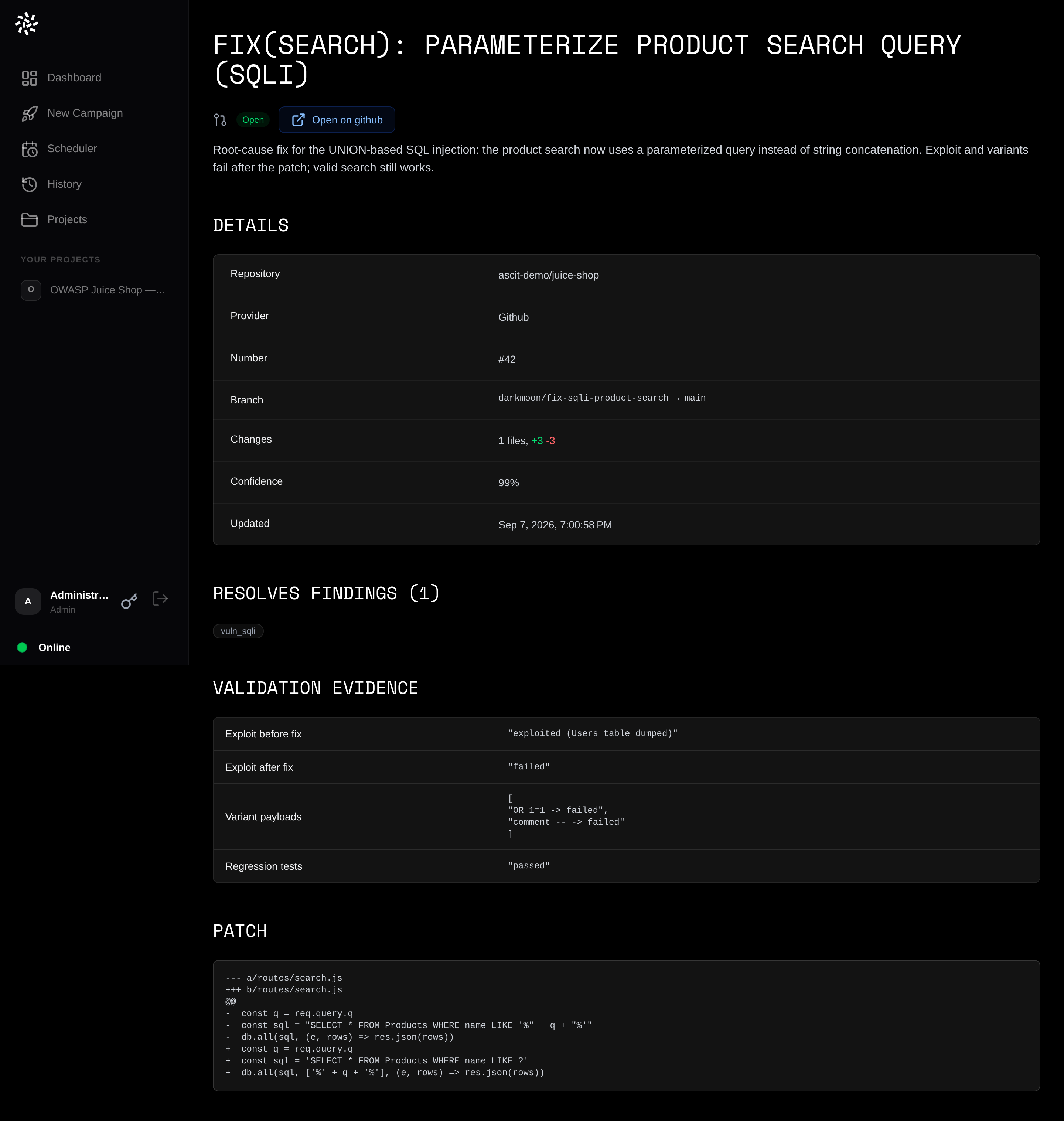The height and width of the screenshot is (1121, 1064).
Task: Click the green Online status dot
Action: 22,647
